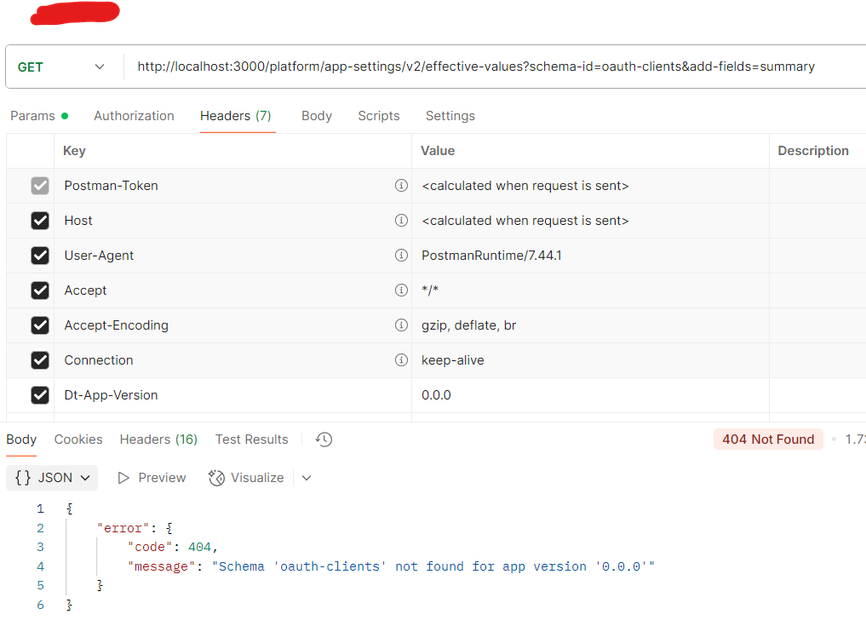Click info icon for Accept-Encoding row
Image resolution: width=866 pixels, height=644 pixels.
[x=401, y=326]
